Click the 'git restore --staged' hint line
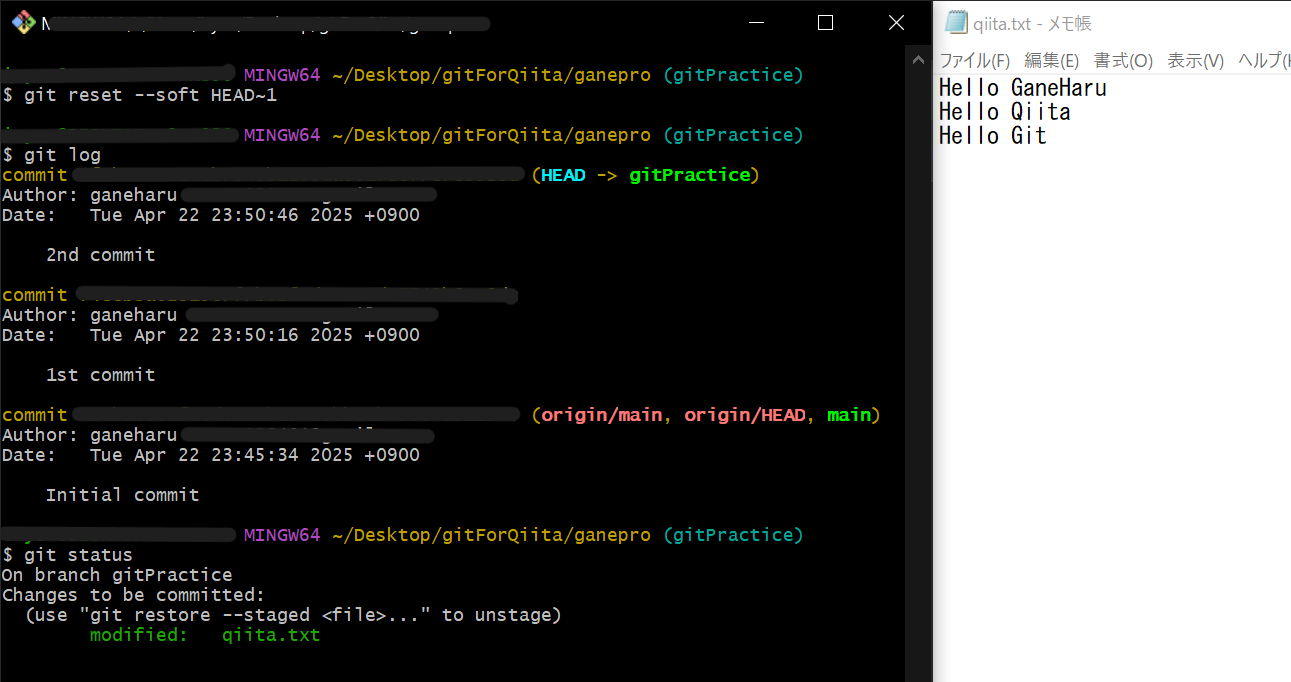 294,615
